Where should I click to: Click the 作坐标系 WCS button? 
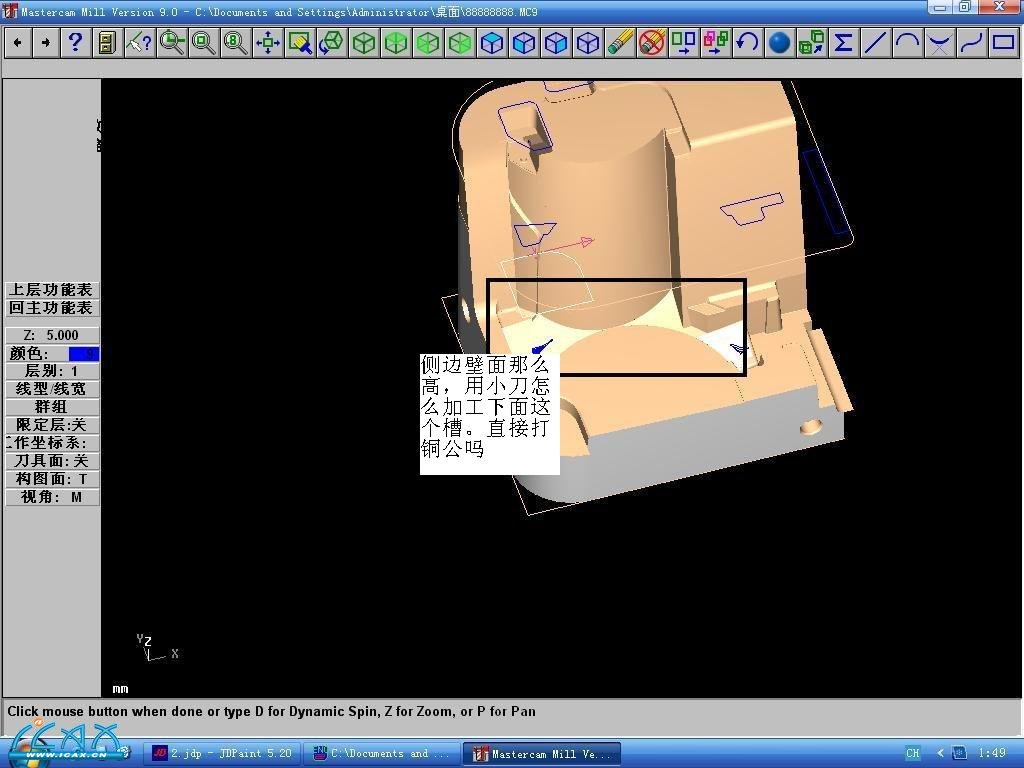coord(52,443)
